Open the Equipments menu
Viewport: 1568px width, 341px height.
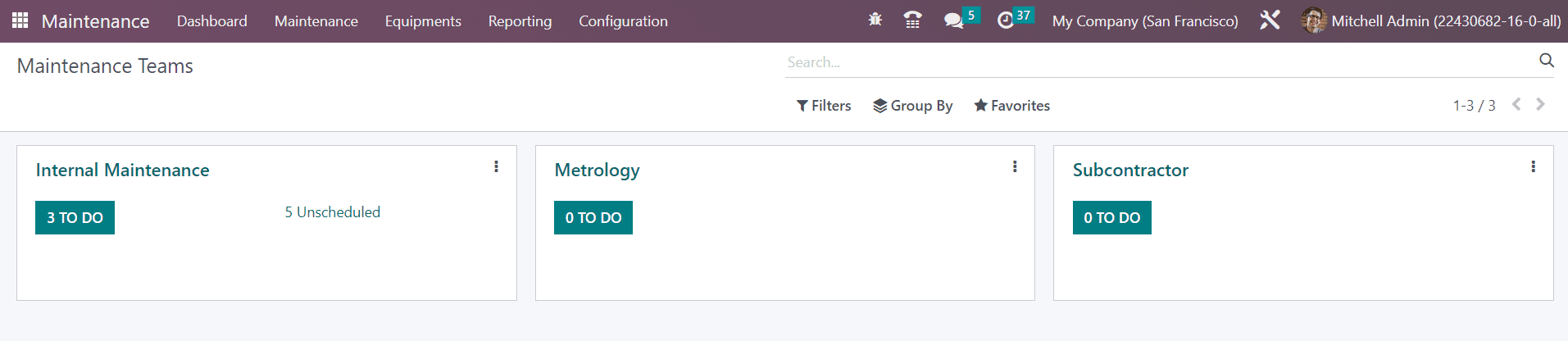pyautogui.click(x=423, y=21)
